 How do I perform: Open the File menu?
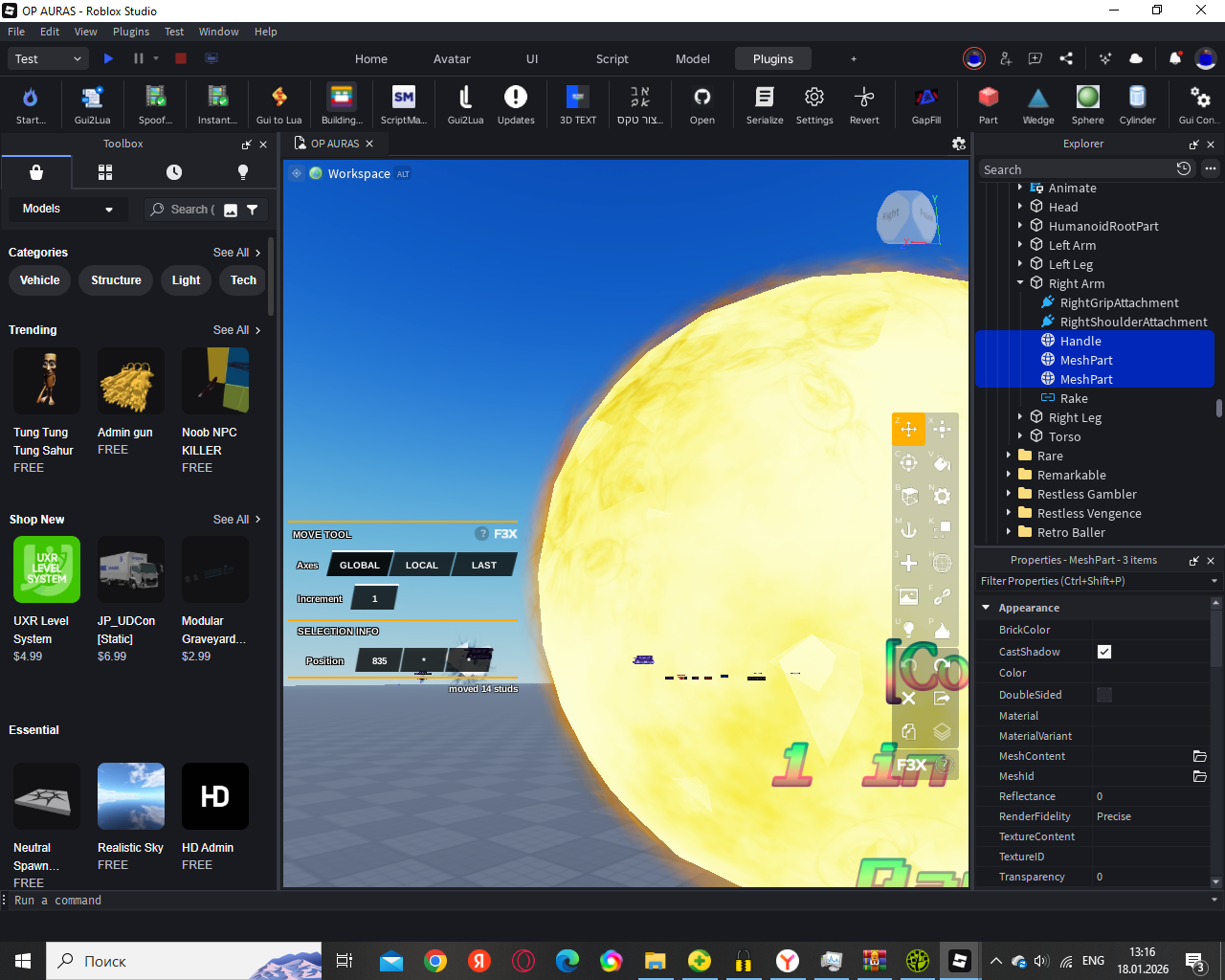point(16,32)
